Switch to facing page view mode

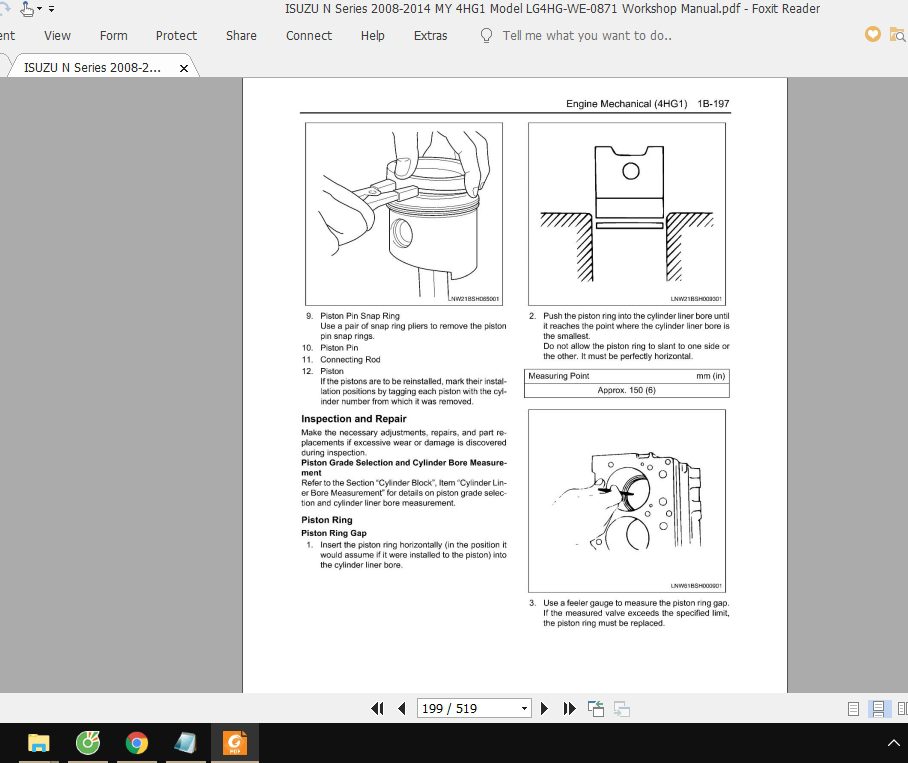pos(902,709)
